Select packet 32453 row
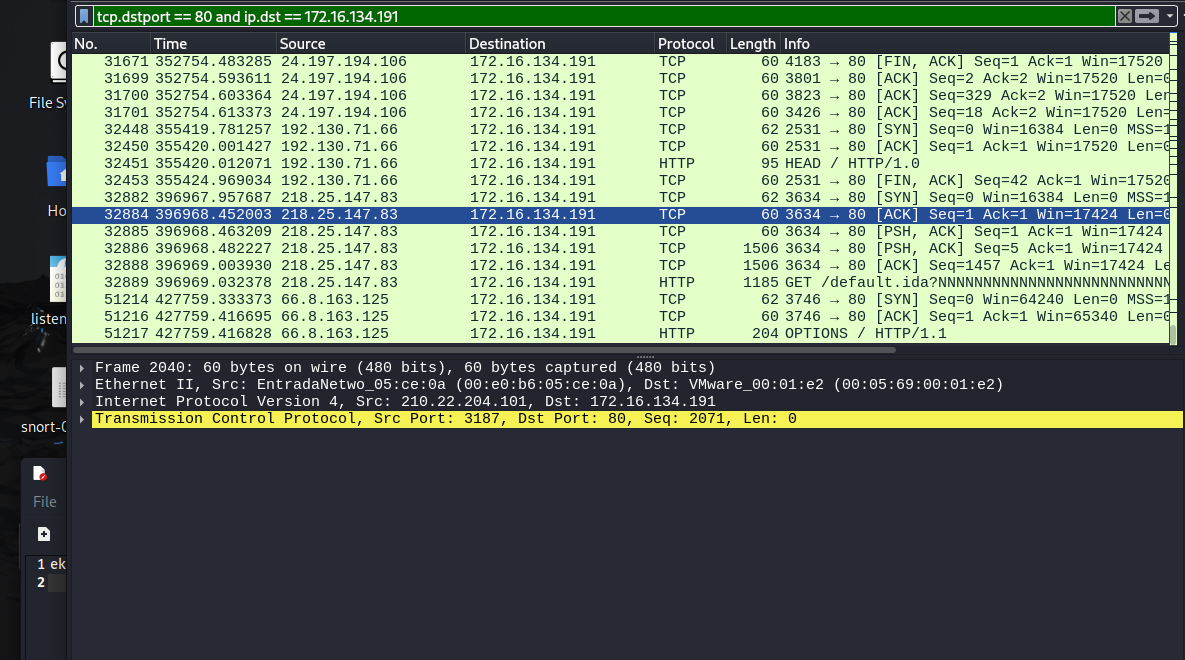This screenshot has height=660, width=1185. [x=620, y=181]
